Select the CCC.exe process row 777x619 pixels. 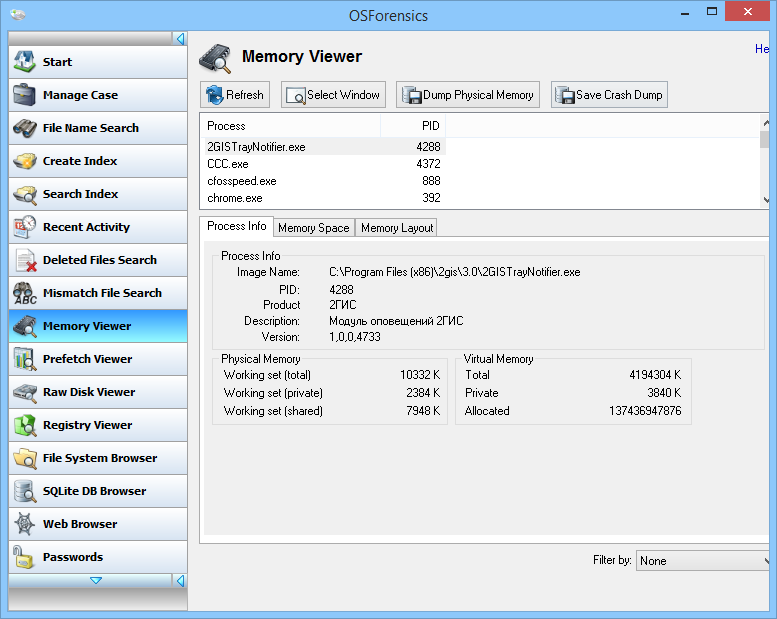(x=323, y=164)
